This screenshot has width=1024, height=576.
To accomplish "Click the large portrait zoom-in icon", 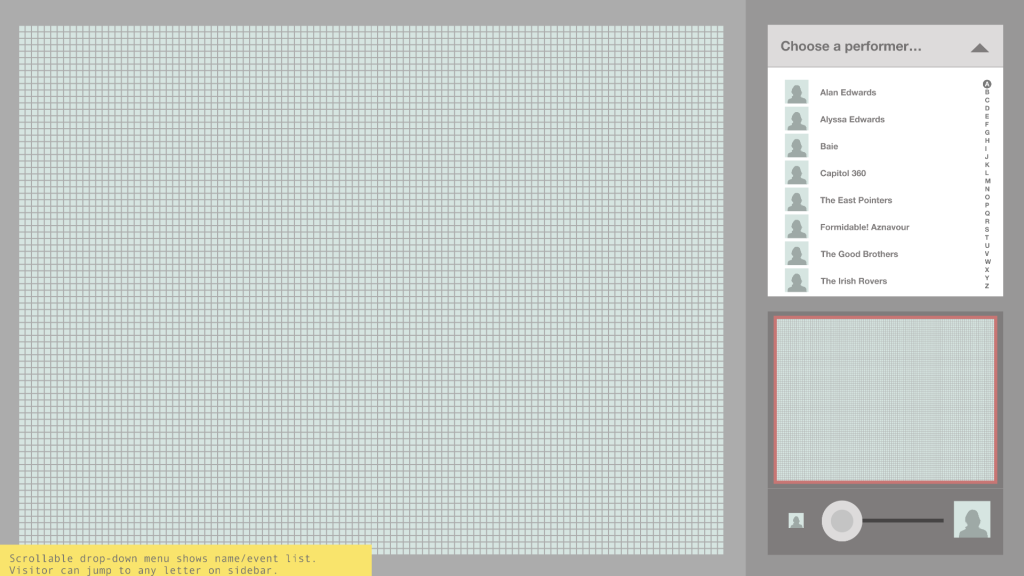I will click(971, 520).
